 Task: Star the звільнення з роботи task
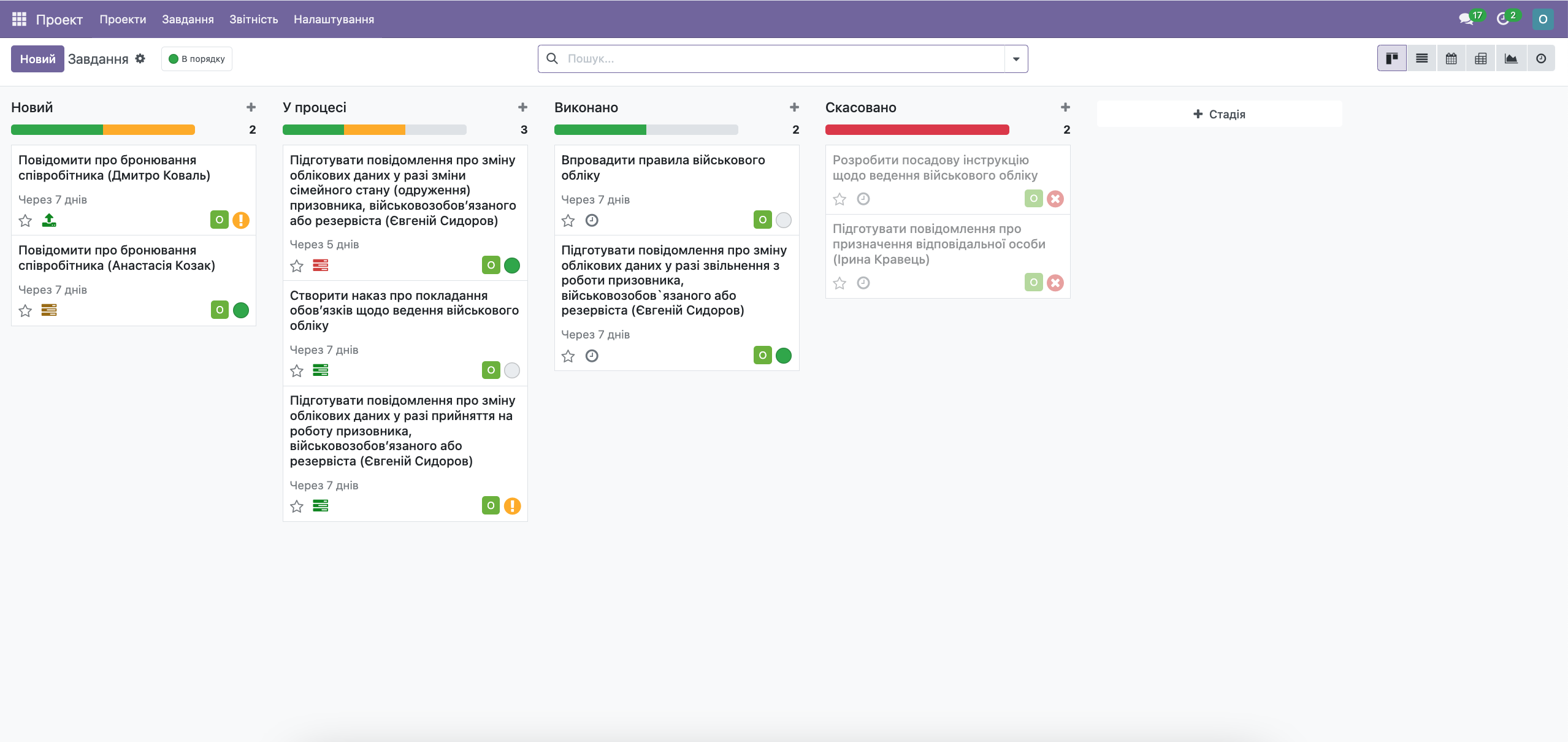pyautogui.click(x=568, y=356)
